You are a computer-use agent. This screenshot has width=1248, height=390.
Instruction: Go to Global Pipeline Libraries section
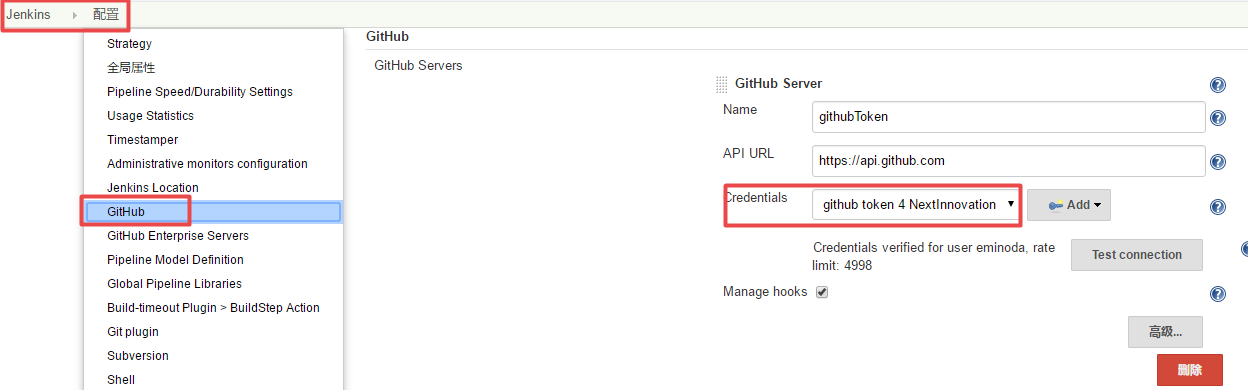pos(174,284)
